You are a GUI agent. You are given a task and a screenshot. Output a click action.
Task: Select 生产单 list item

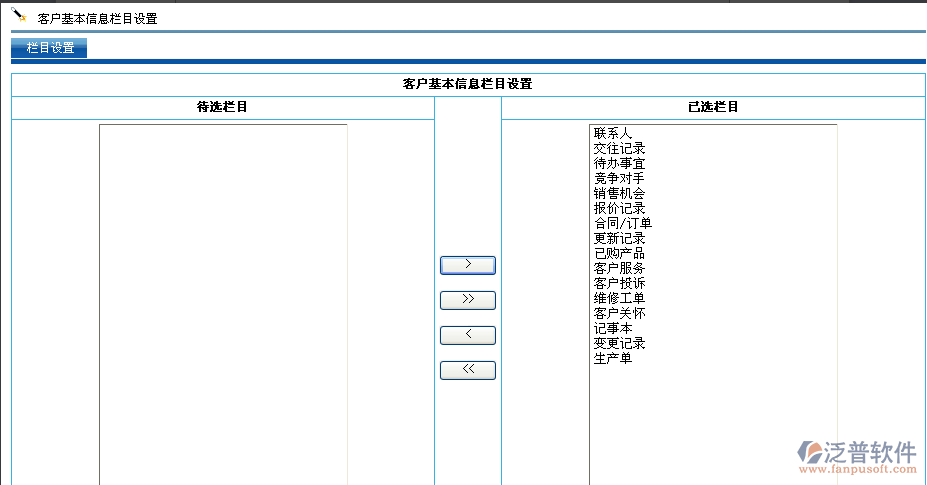(x=613, y=358)
